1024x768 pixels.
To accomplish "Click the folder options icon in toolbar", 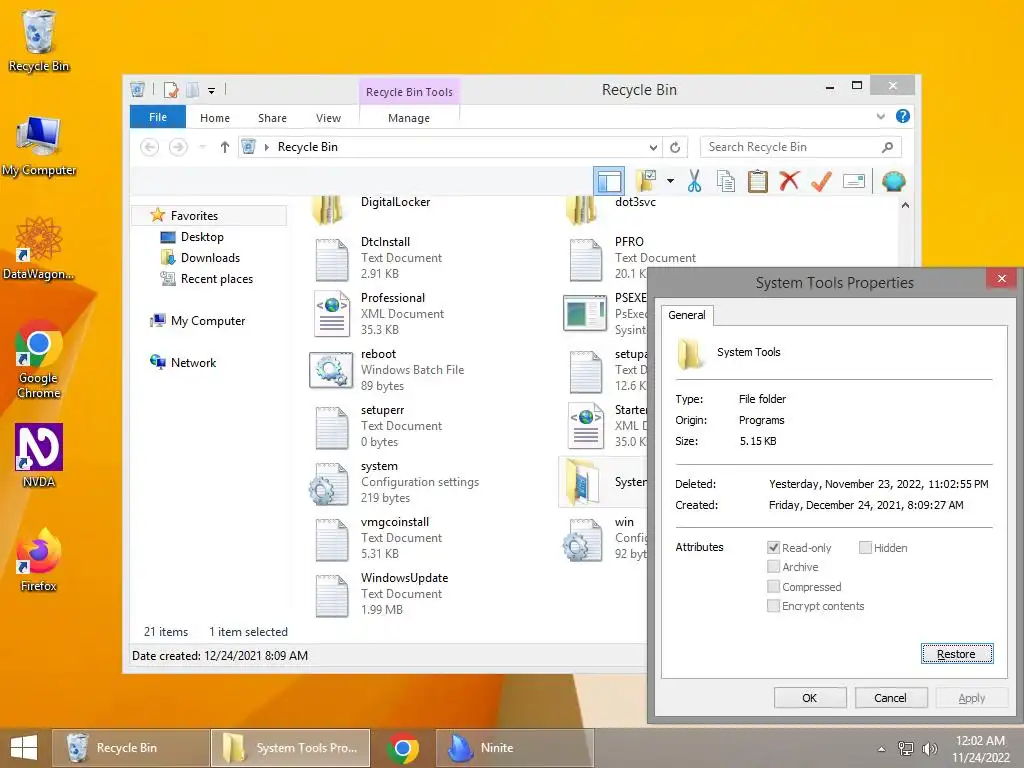I will [646, 181].
